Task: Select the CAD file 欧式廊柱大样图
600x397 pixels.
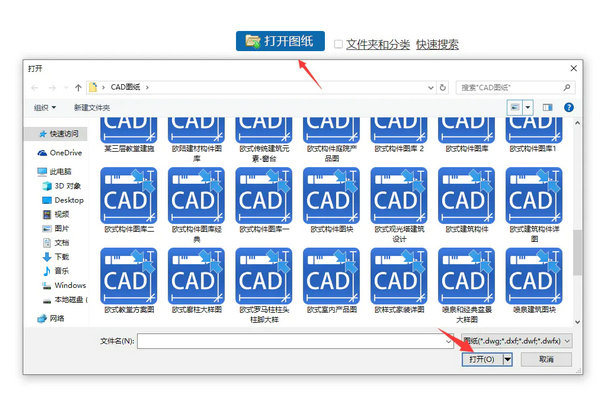Action: coord(196,280)
